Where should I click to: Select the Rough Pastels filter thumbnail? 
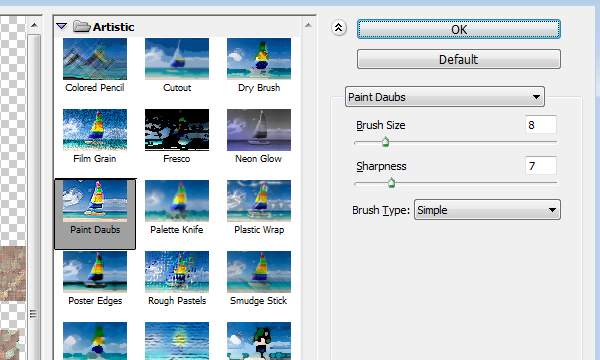coord(177,272)
